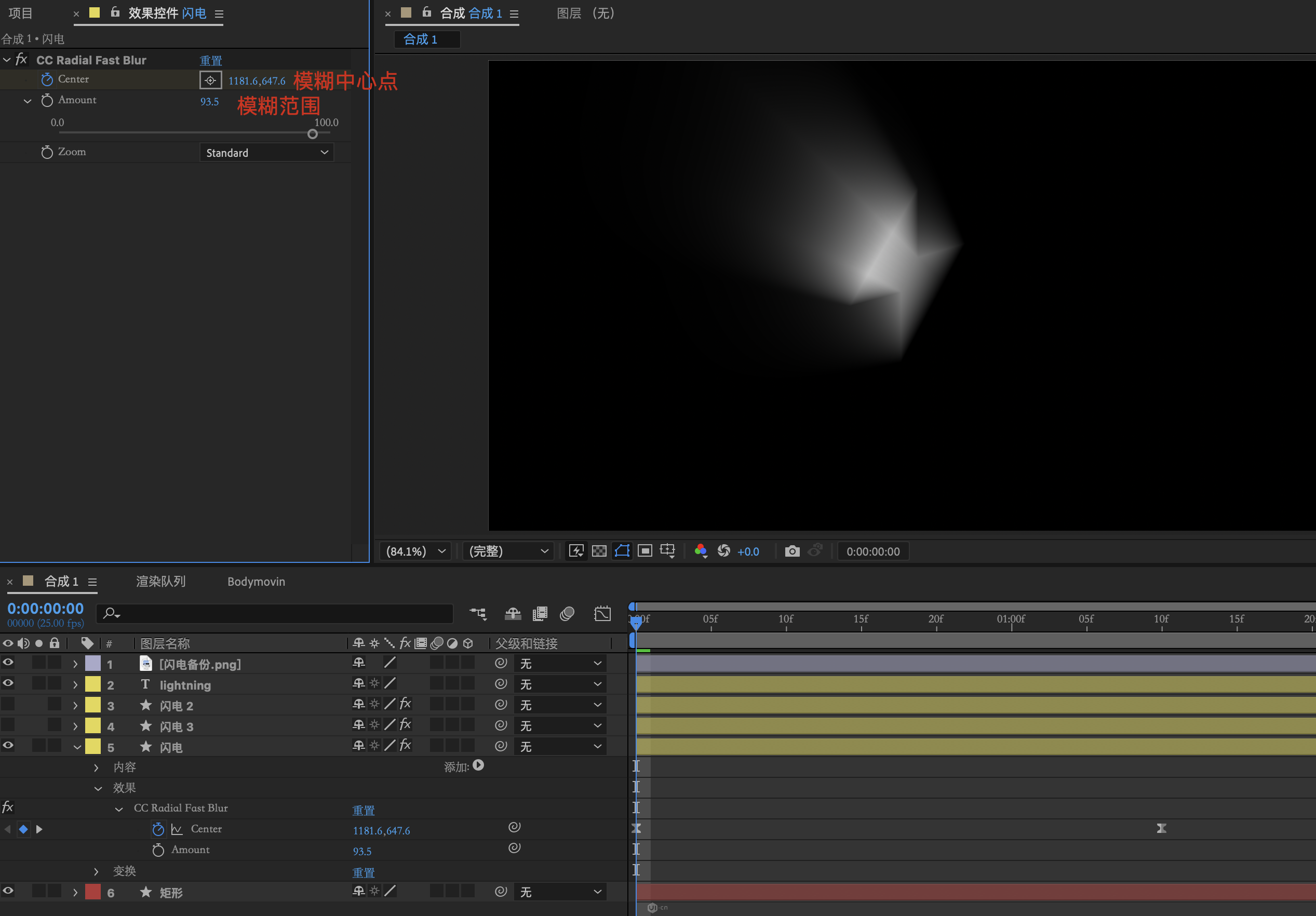Toggle the transparency grid icon

[599, 551]
